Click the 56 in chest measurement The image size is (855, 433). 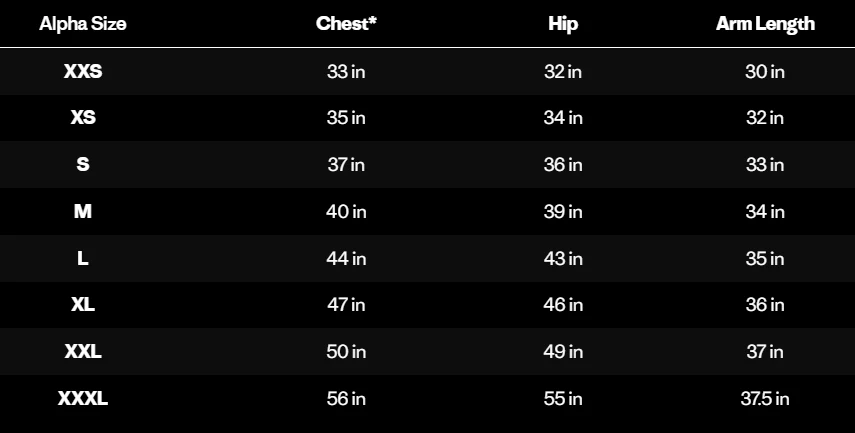(x=346, y=399)
